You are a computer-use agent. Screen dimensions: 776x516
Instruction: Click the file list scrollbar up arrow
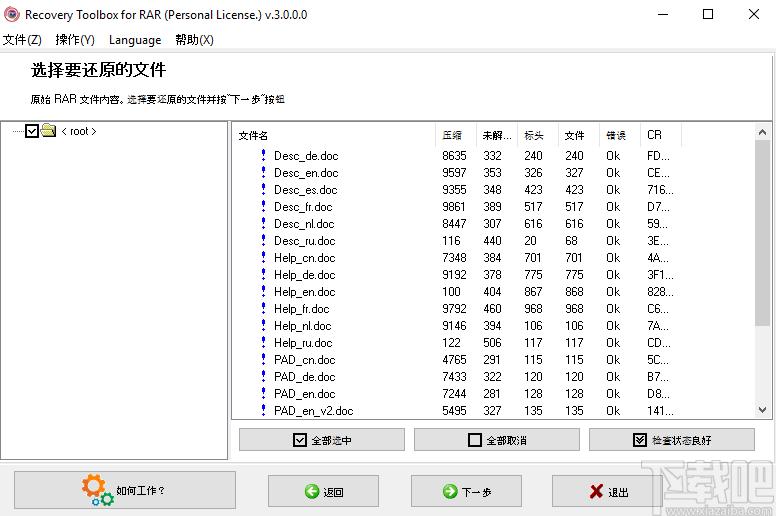point(762,132)
